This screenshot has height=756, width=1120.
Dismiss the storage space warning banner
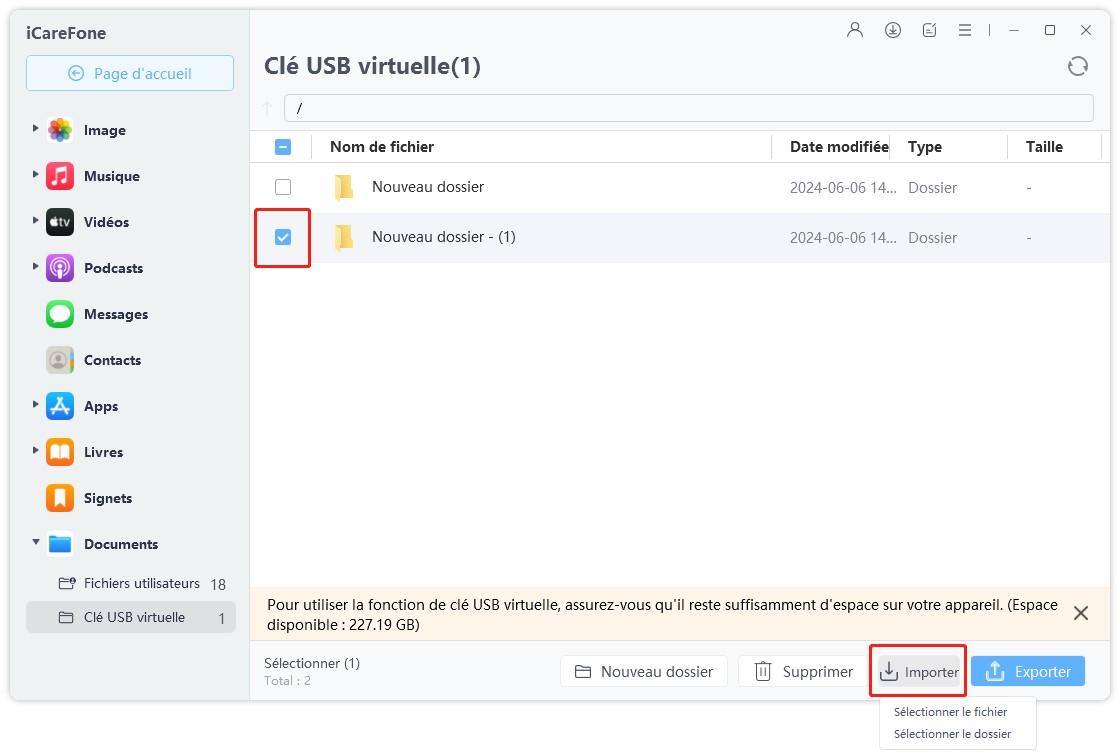(1080, 612)
